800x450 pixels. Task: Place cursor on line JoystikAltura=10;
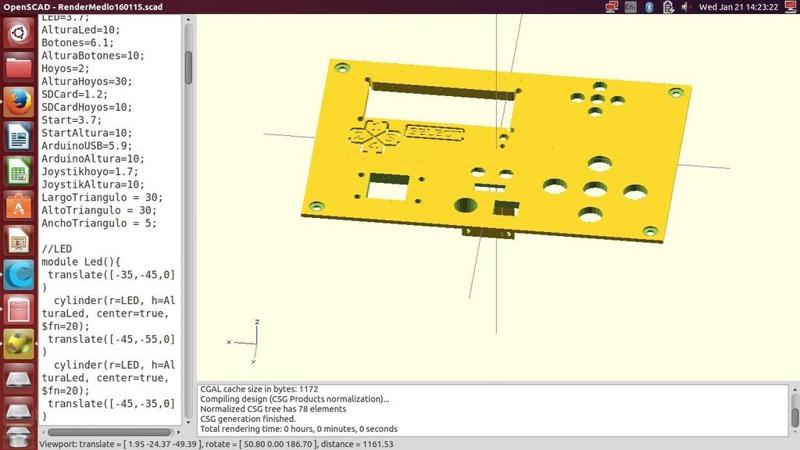coord(93,184)
